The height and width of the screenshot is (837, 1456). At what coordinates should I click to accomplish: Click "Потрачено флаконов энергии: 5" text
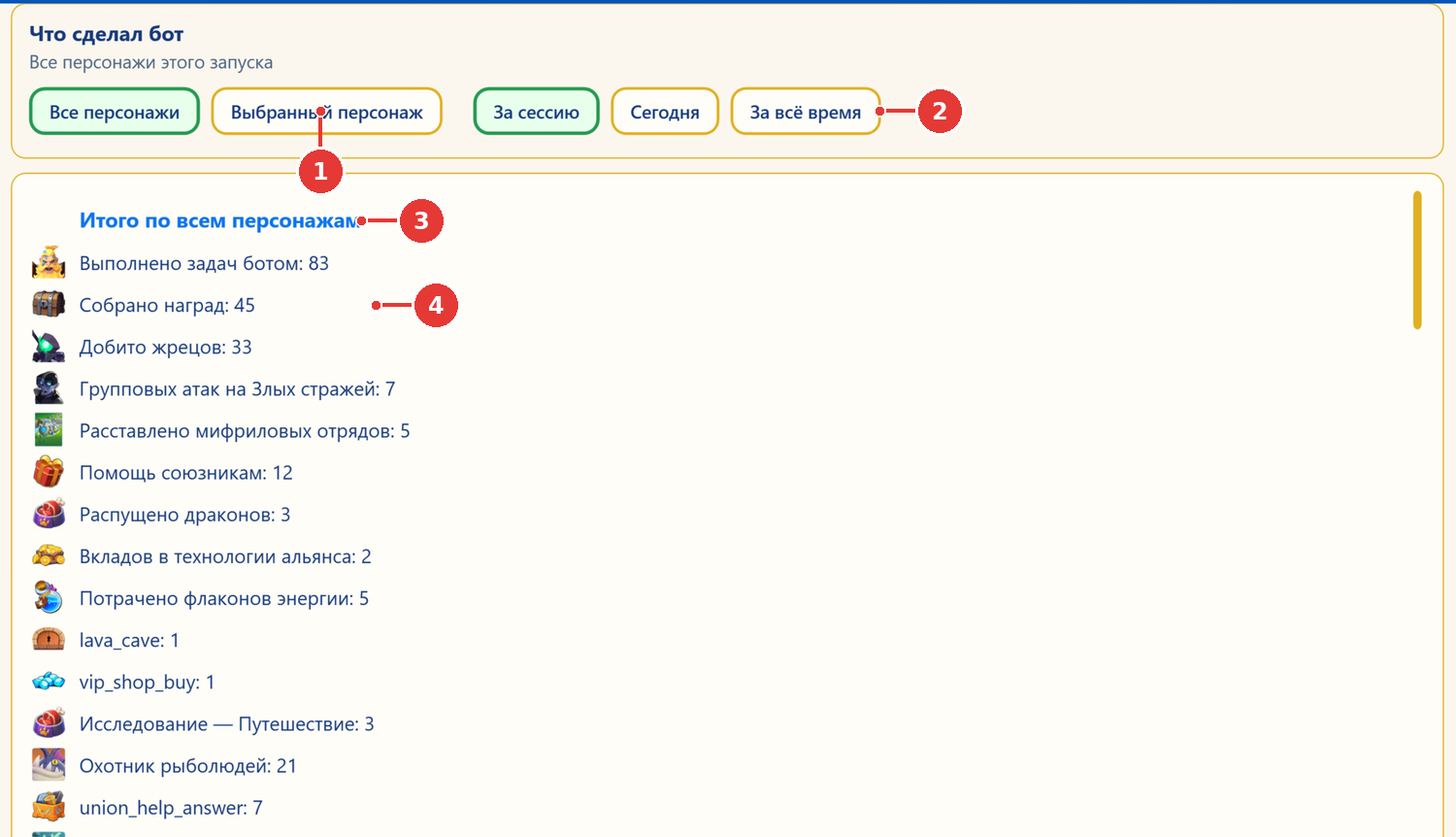[224, 597]
